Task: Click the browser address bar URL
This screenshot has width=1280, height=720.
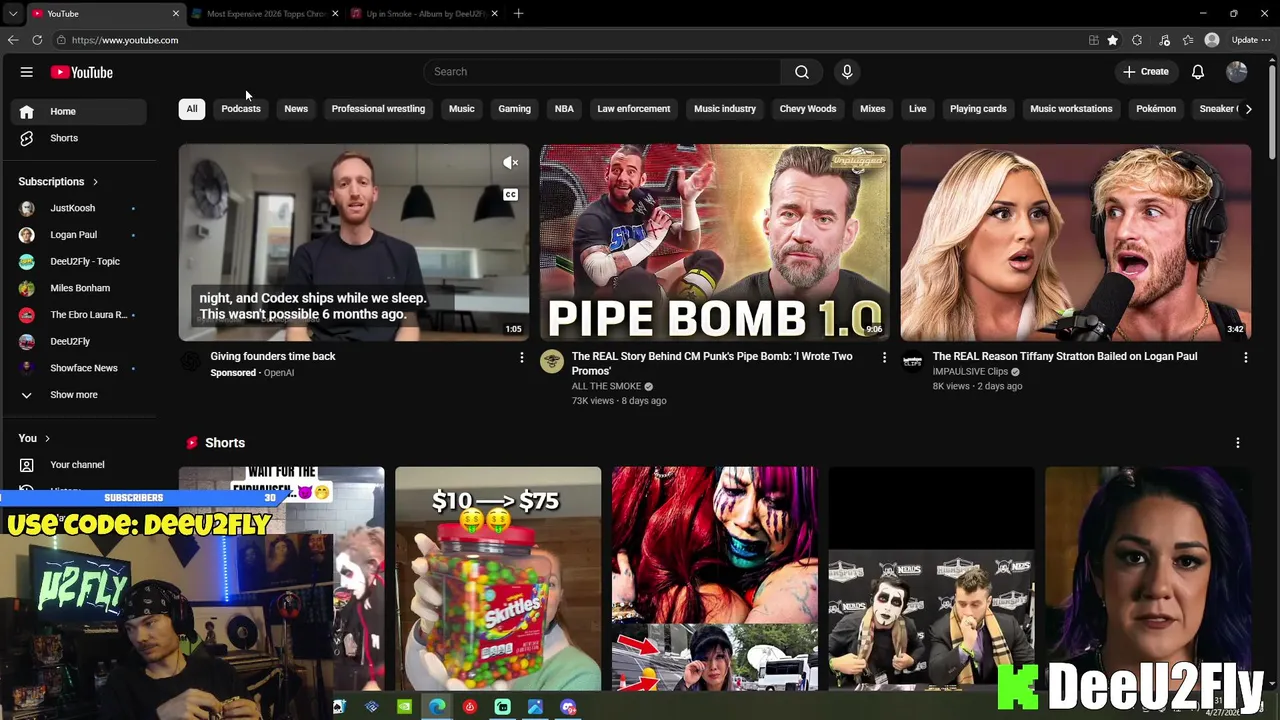Action: coord(125,40)
